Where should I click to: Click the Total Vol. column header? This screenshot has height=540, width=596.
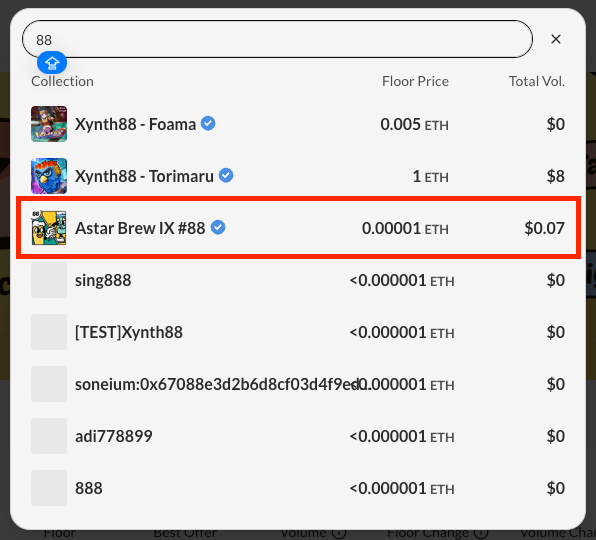pos(537,81)
